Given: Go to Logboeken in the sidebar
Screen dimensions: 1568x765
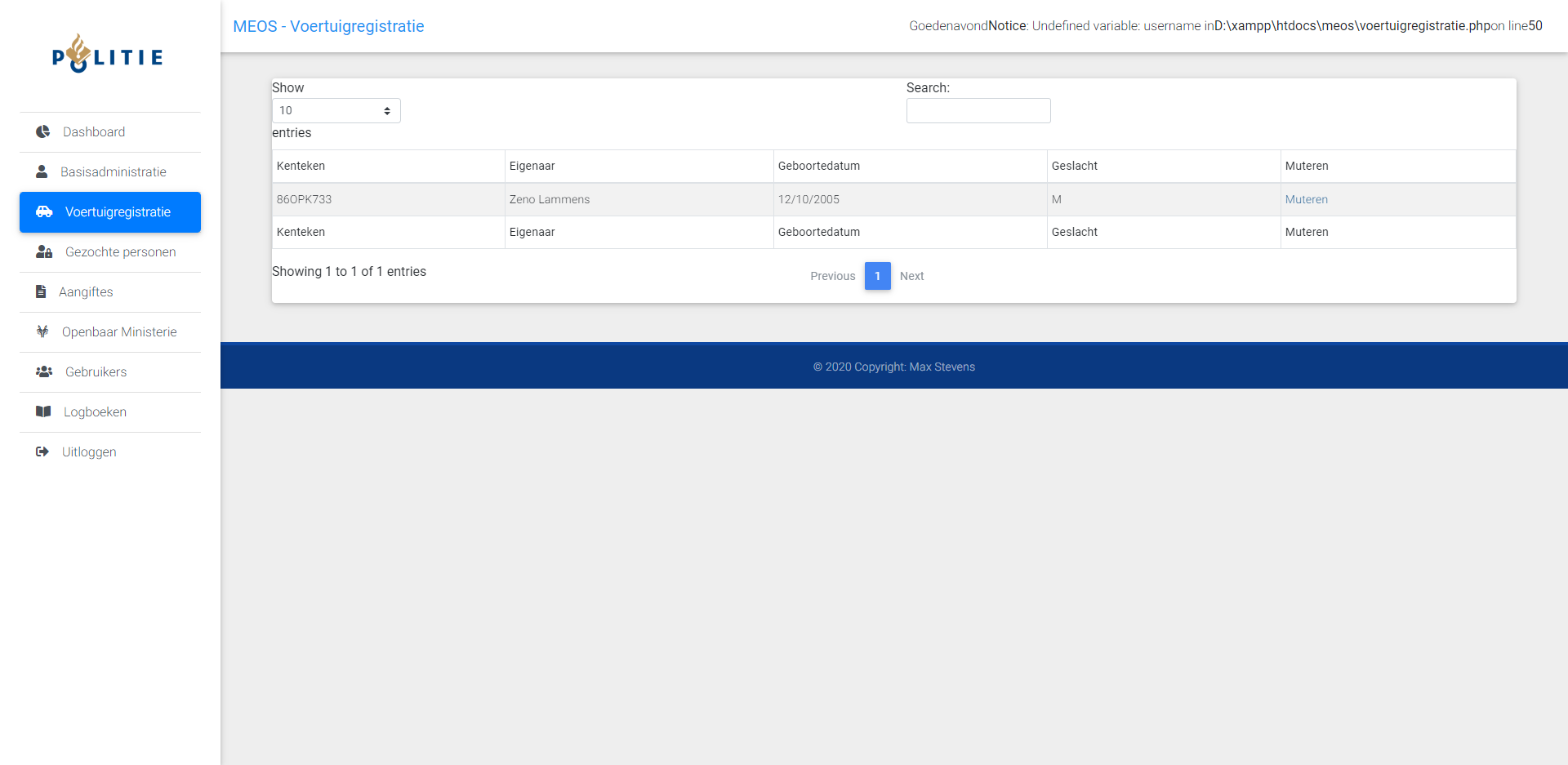Looking at the screenshot, I should point(95,411).
